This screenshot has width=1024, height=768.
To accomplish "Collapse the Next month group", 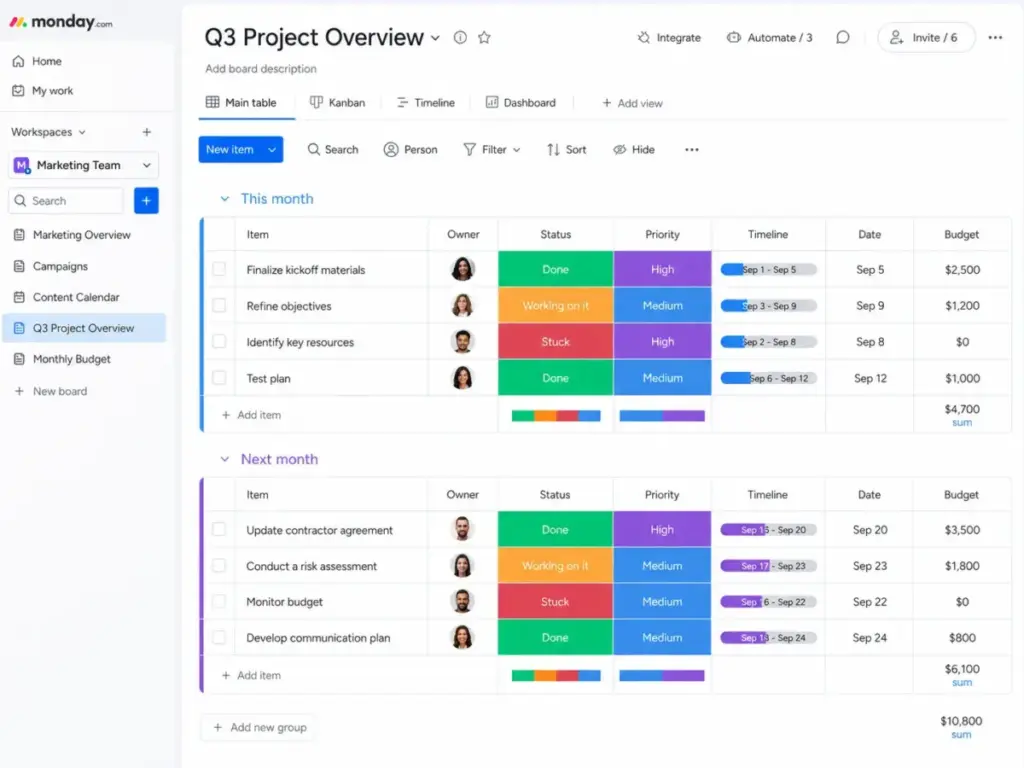I will coord(225,459).
